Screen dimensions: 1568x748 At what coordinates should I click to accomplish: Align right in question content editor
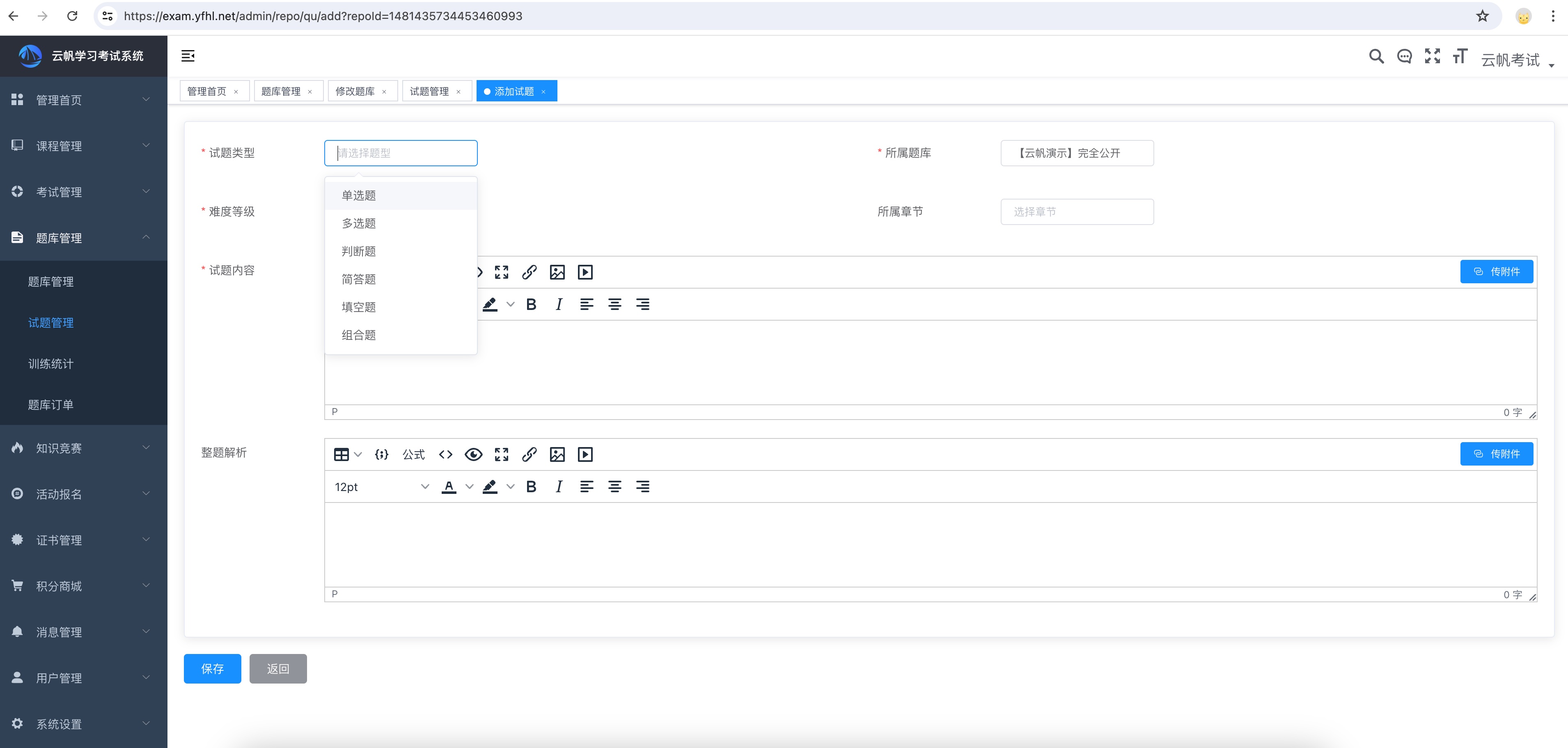tap(643, 304)
